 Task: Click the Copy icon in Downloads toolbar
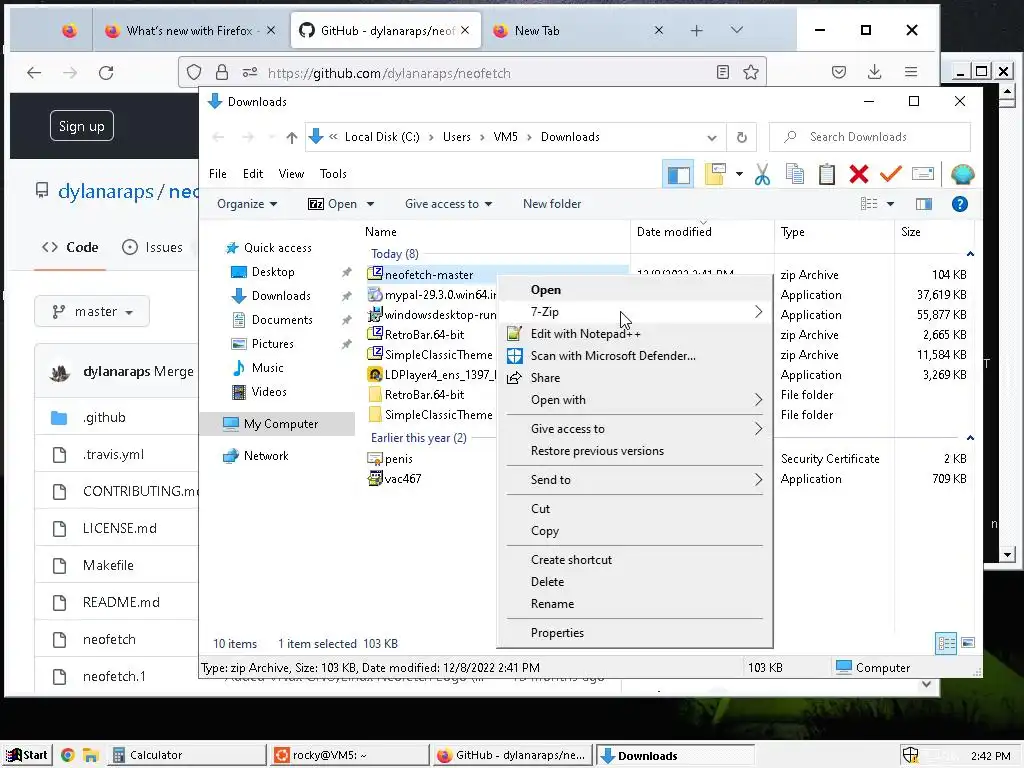(x=795, y=174)
